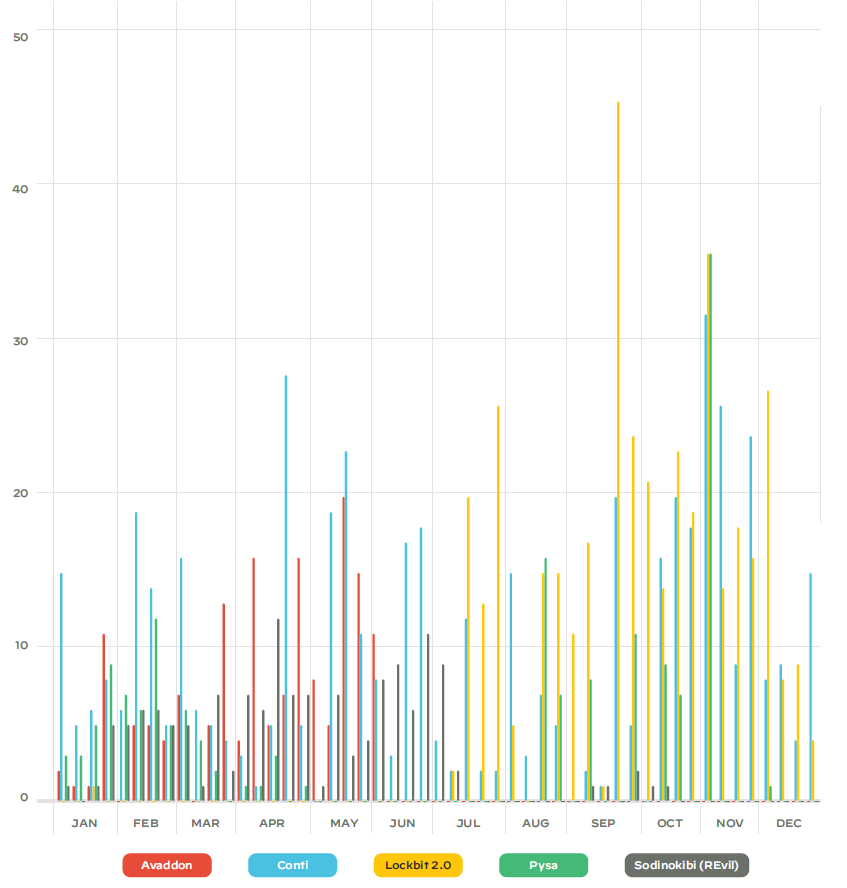Toggle the Avaddon legend series
The width and height of the screenshot is (847, 888).
[167, 865]
